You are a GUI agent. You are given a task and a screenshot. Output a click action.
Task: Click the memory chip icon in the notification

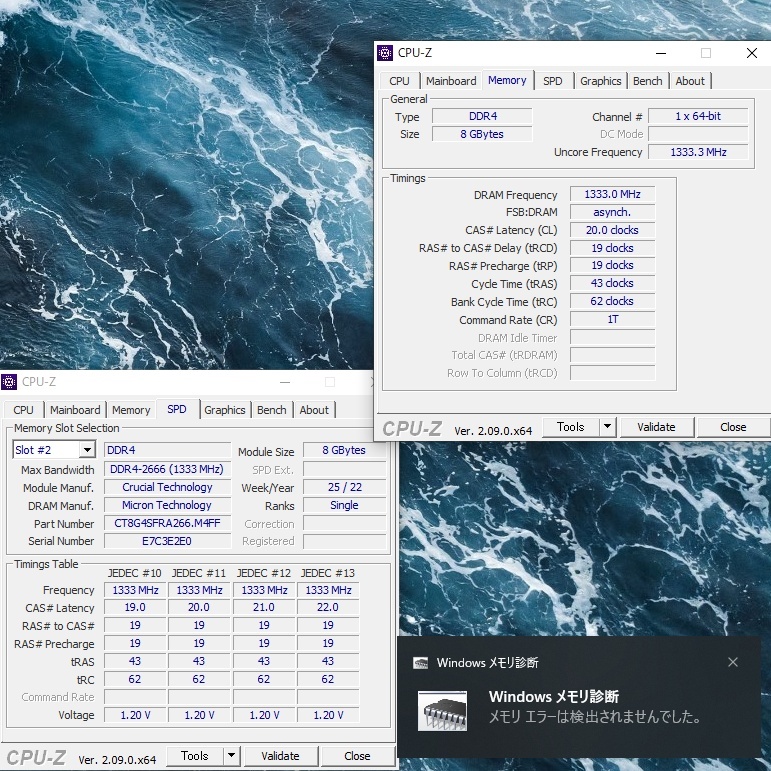[x=440, y=710]
